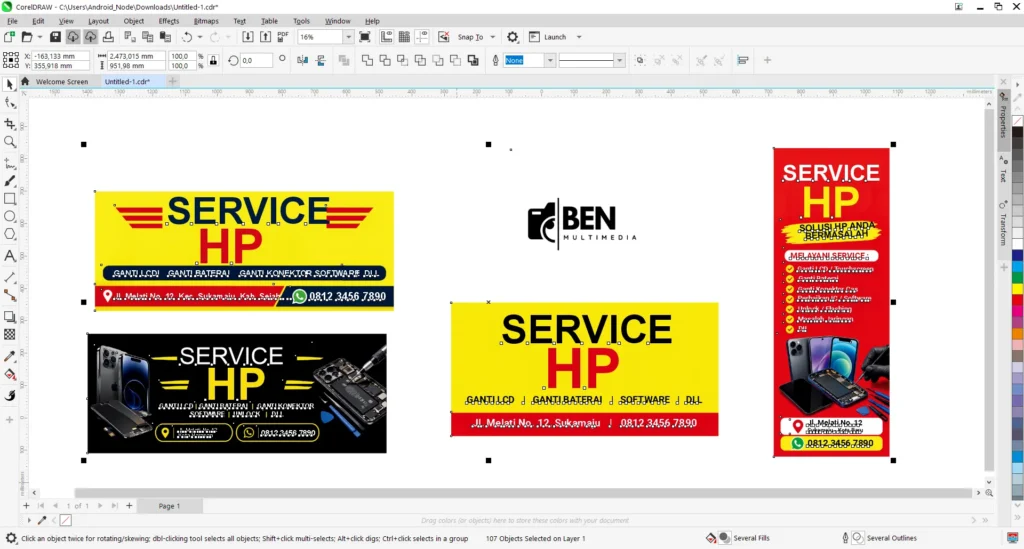Select the Rectangle tool

click(10, 198)
